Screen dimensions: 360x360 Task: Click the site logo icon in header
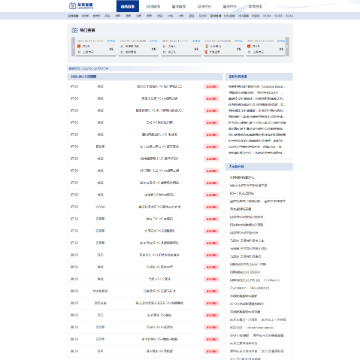[x=72, y=6]
